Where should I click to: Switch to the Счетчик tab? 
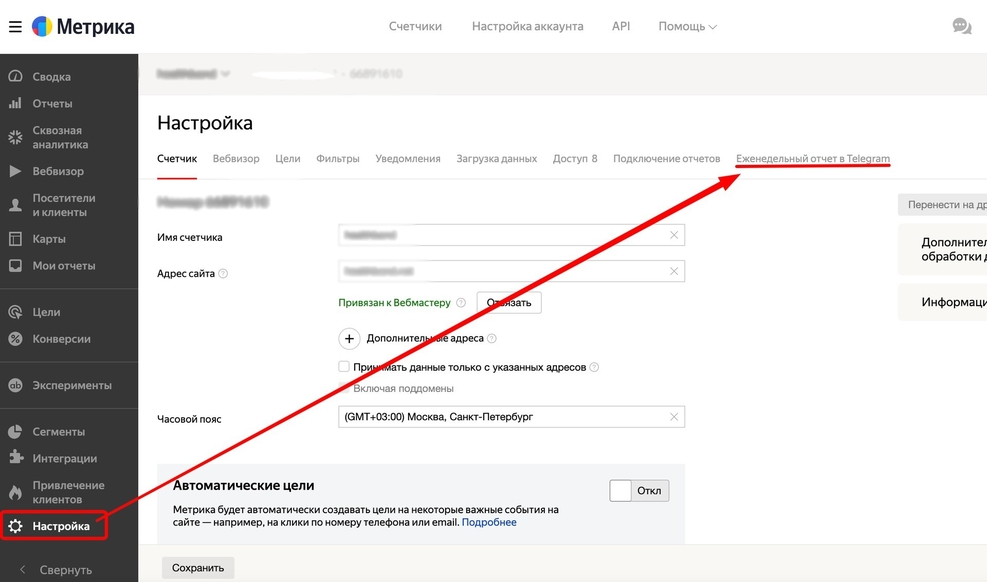[177, 159]
